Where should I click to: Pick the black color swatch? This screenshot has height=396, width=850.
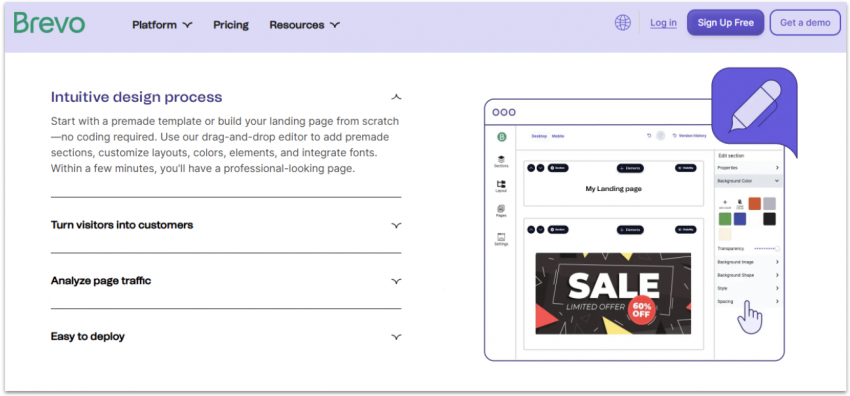769,219
